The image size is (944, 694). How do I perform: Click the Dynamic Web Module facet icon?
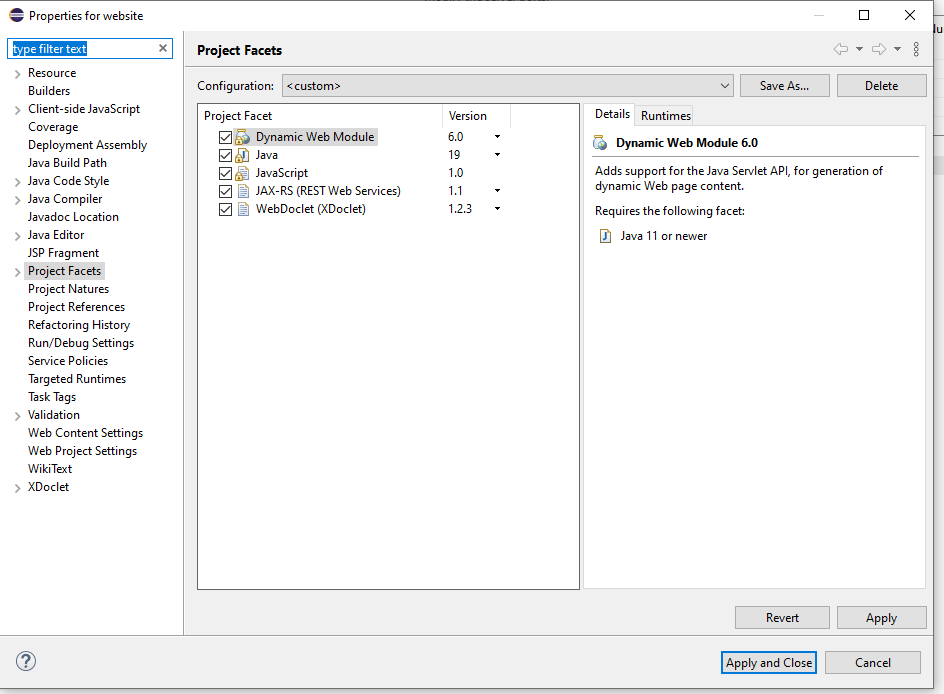coord(243,137)
